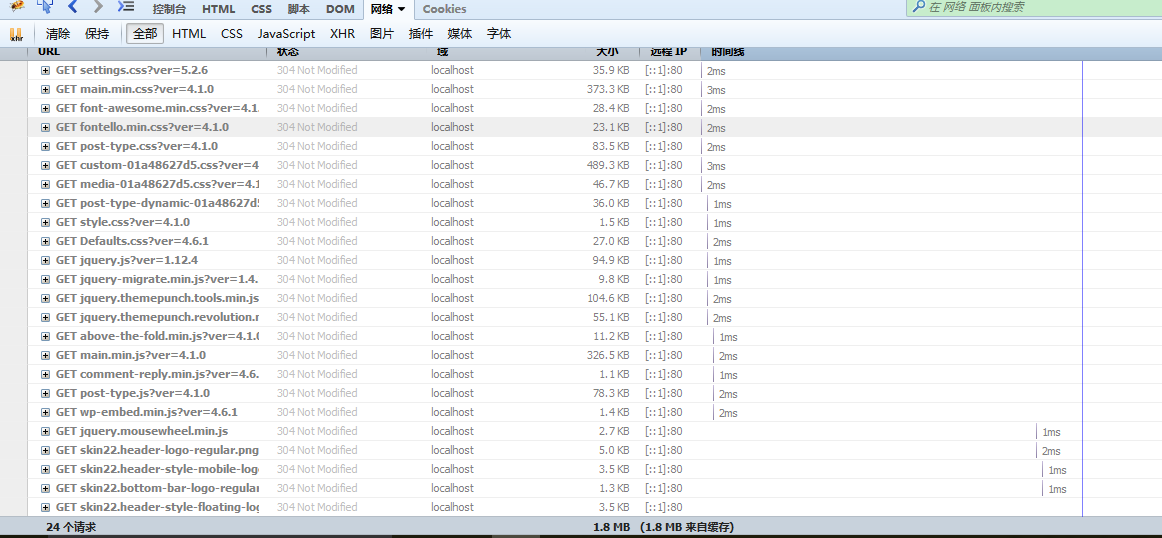Click the 清除 clear button
1162x538 pixels.
[58, 34]
